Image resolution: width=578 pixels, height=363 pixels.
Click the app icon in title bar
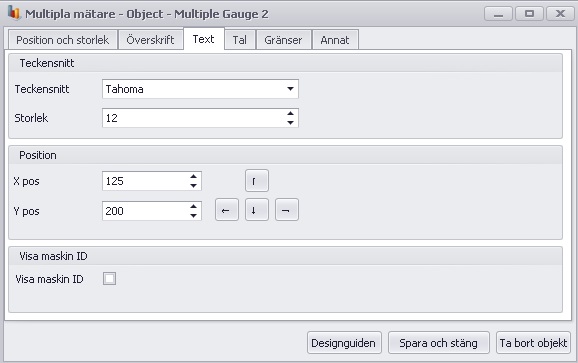coord(14,13)
